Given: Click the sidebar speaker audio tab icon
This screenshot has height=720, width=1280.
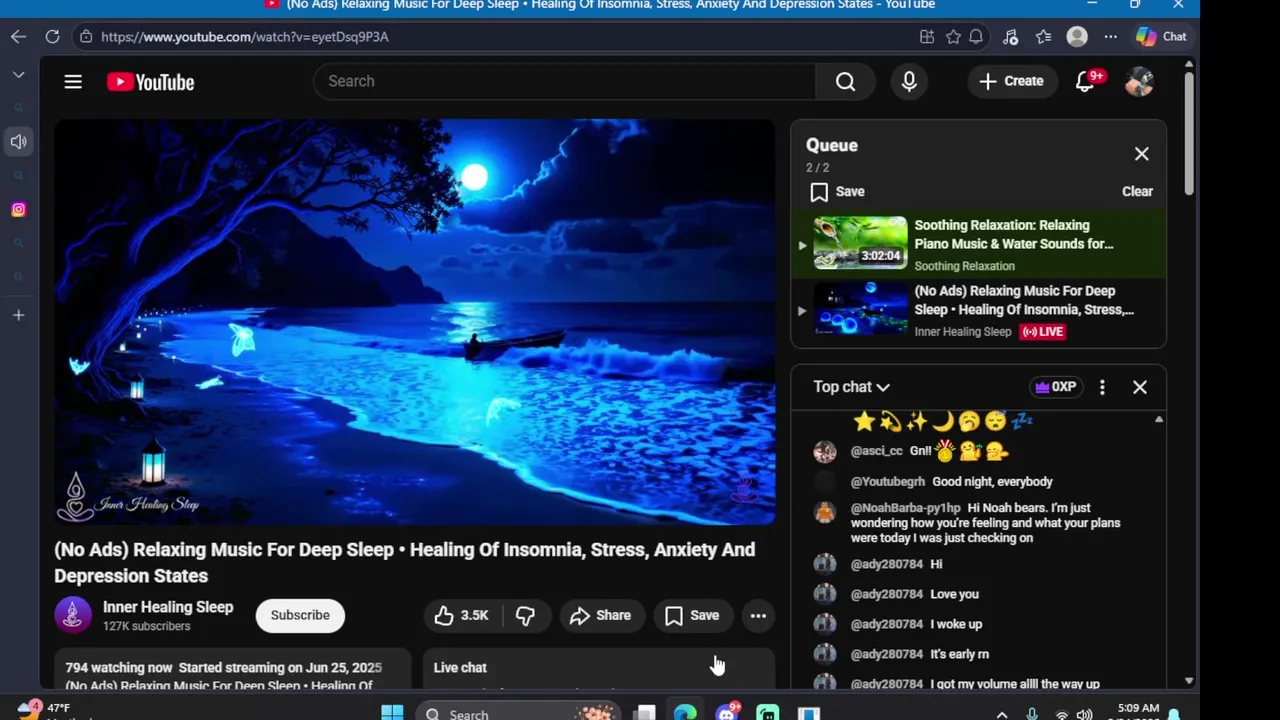Looking at the screenshot, I should coord(18,142).
